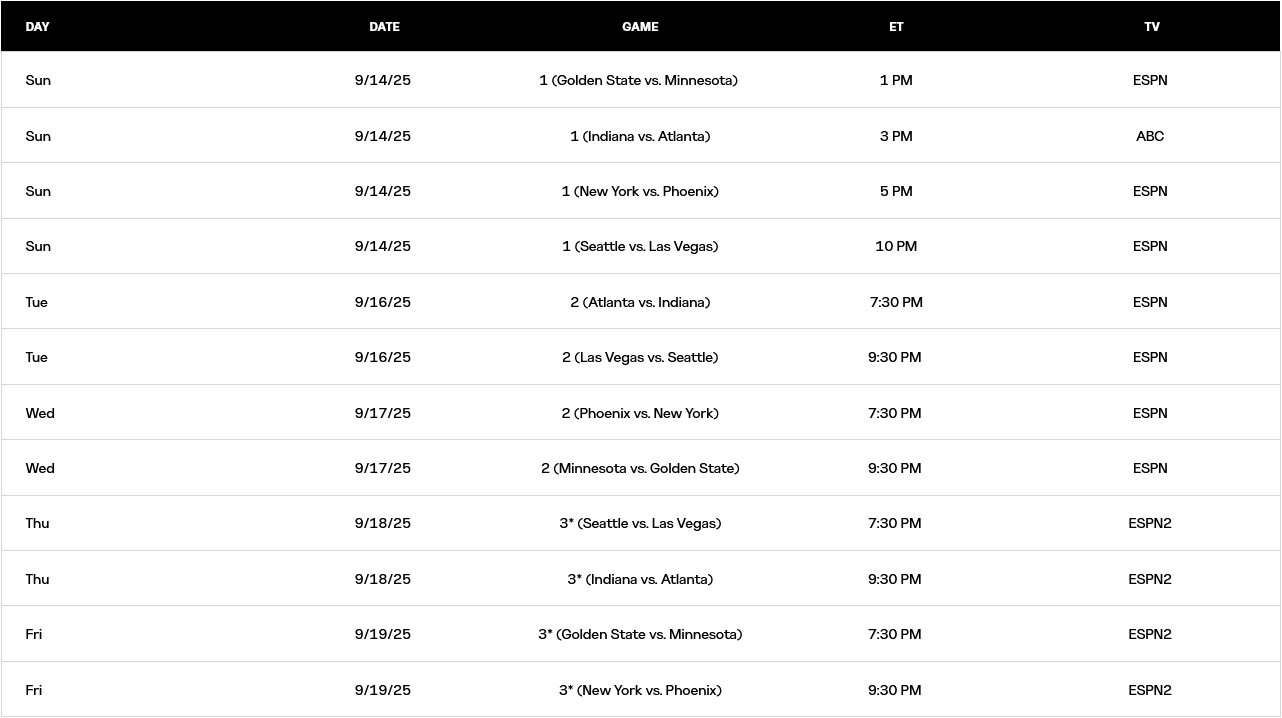1282x718 pixels.
Task: Select Game 1 New York vs. Phoenix
Action: tap(640, 191)
